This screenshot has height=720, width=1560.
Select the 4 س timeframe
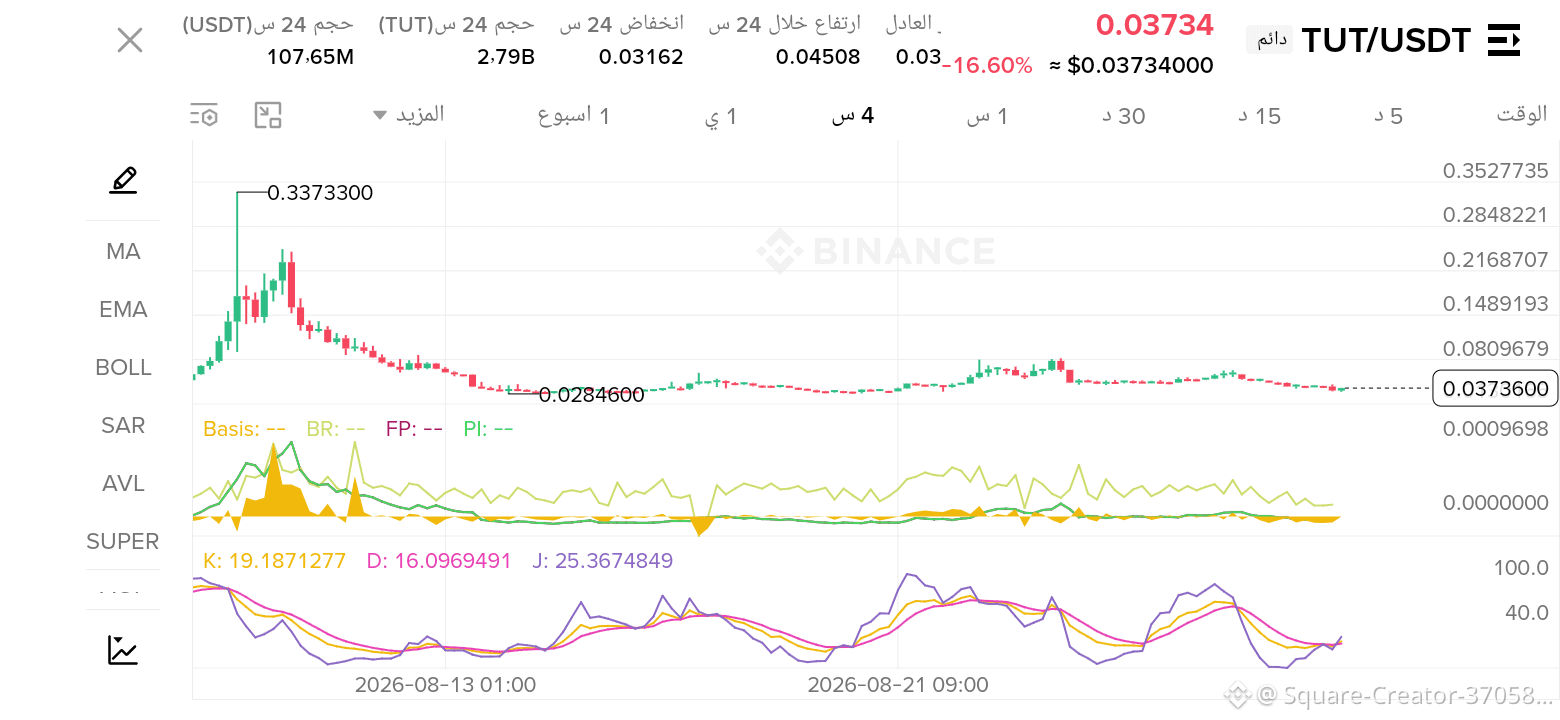click(x=853, y=116)
